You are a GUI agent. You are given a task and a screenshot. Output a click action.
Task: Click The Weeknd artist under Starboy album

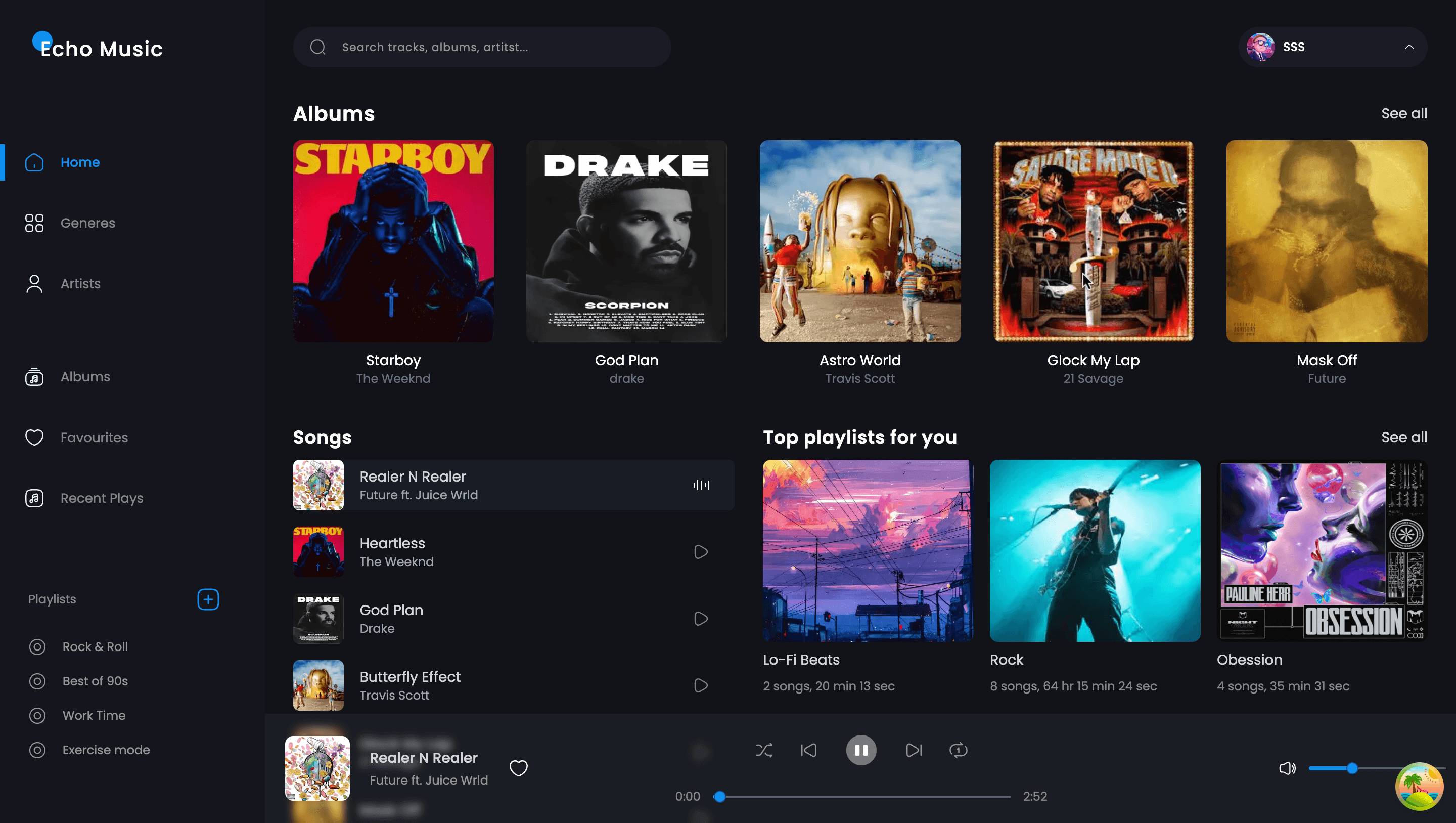tap(393, 378)
